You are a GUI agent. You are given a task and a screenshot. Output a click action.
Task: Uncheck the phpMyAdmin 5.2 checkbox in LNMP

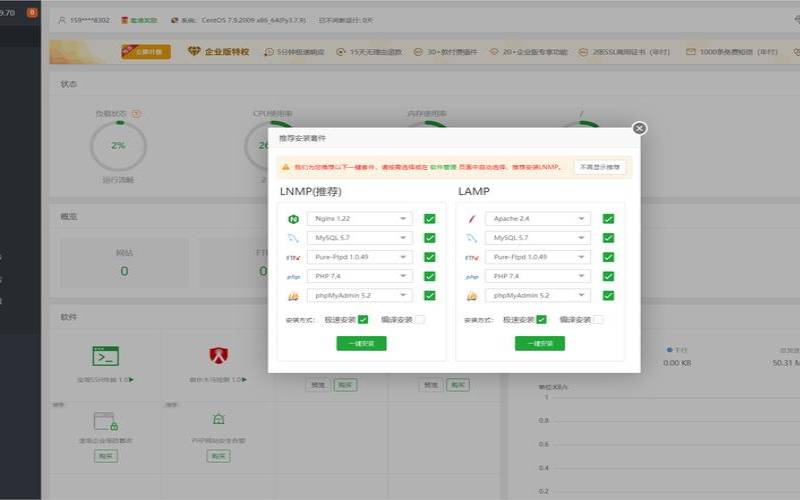[x=430, y=296]
